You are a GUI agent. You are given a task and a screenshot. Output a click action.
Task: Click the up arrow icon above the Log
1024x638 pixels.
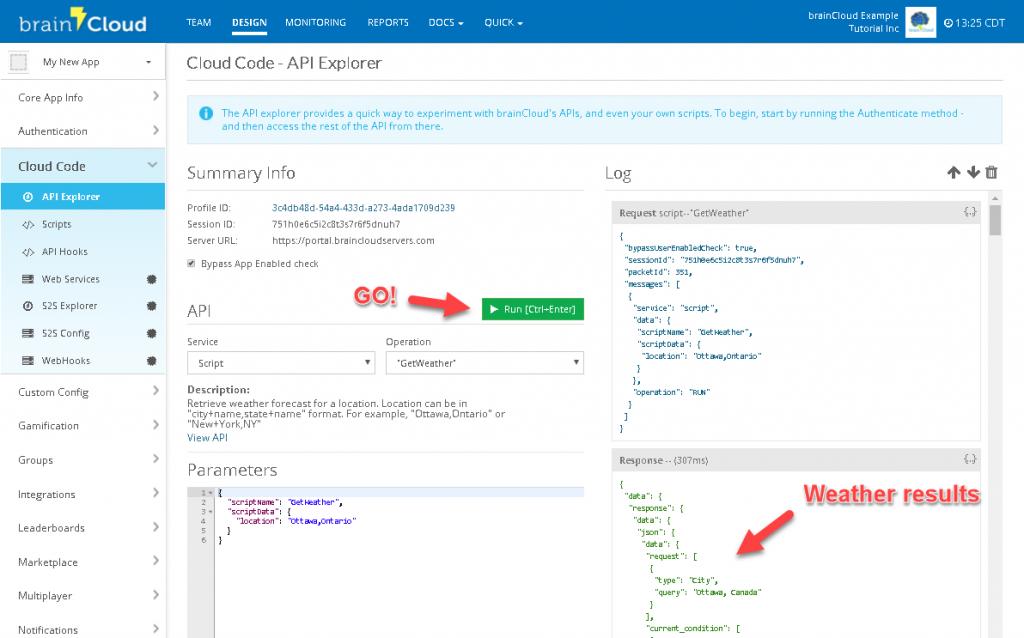(953, 172)
